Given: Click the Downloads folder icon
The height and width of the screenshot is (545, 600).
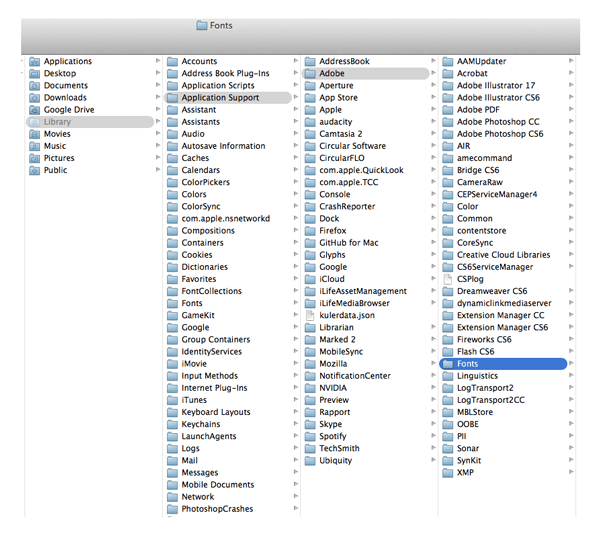Looking at the screenshot, I should coord(35,98).
